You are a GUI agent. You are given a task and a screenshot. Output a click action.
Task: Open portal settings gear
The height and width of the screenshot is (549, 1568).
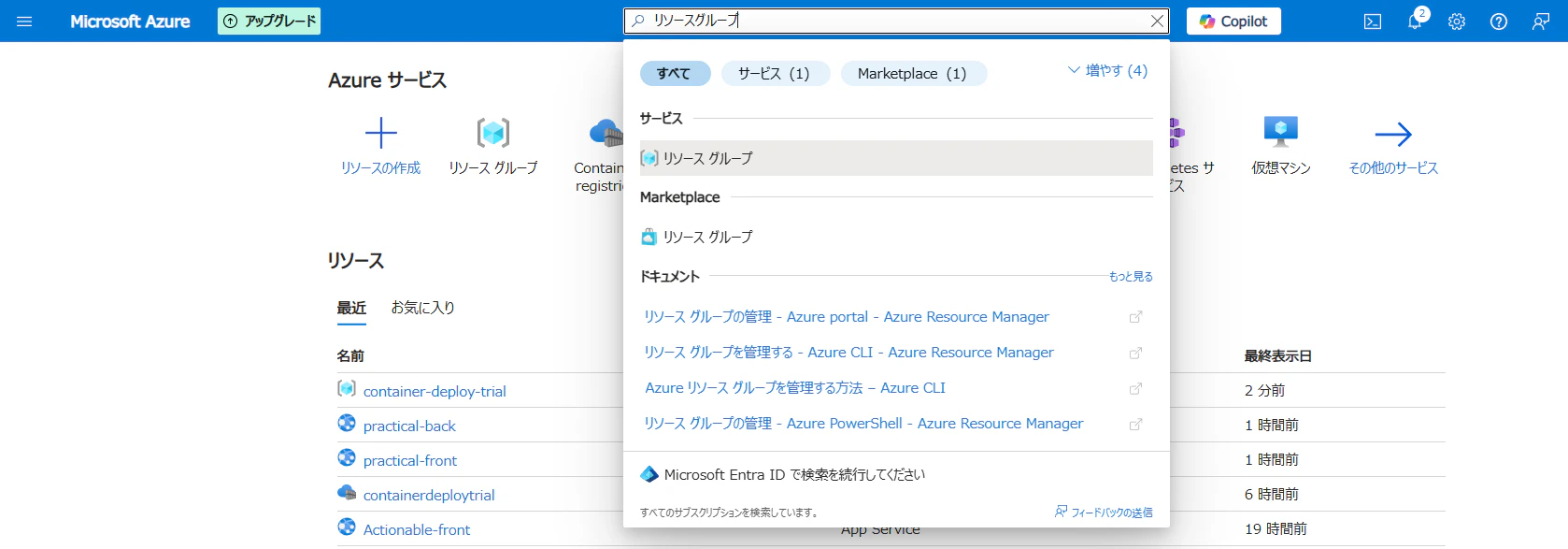point(1457,22)
